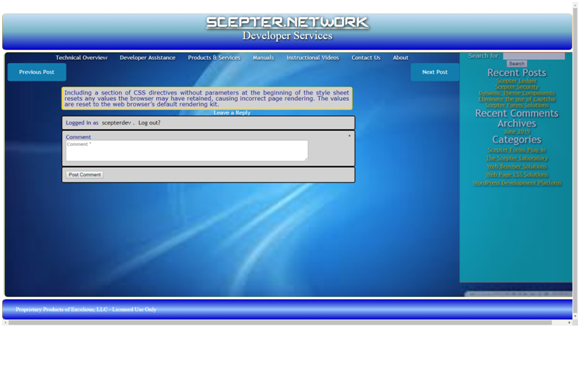The width and height of the screenshot is (580, 370).
Task: Open Web Page CSS Solutions category
Action: 517,175
